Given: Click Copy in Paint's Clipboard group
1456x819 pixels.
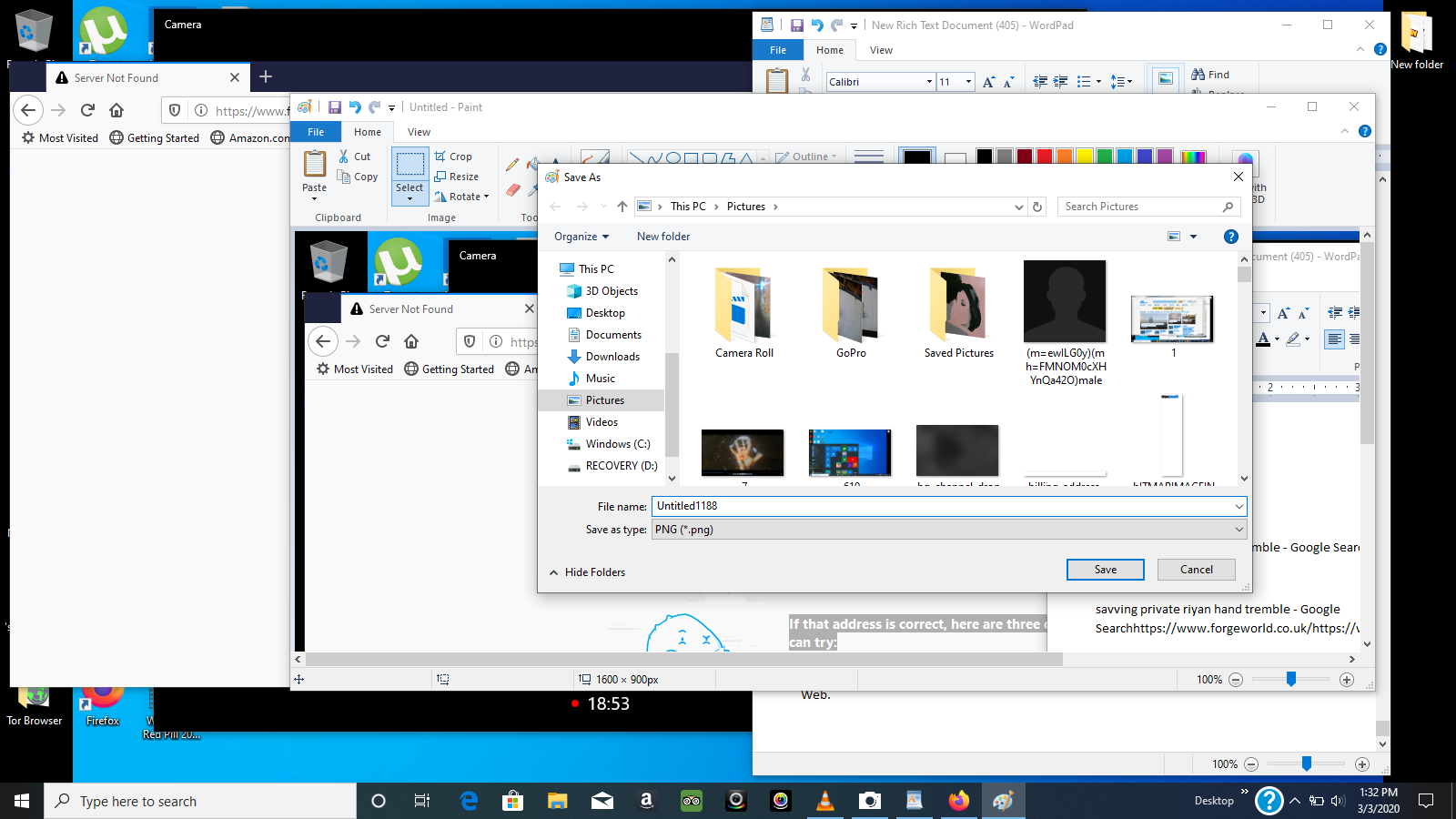Looking at the screenshot, I should pyautogui.click(x=358, y=177).
